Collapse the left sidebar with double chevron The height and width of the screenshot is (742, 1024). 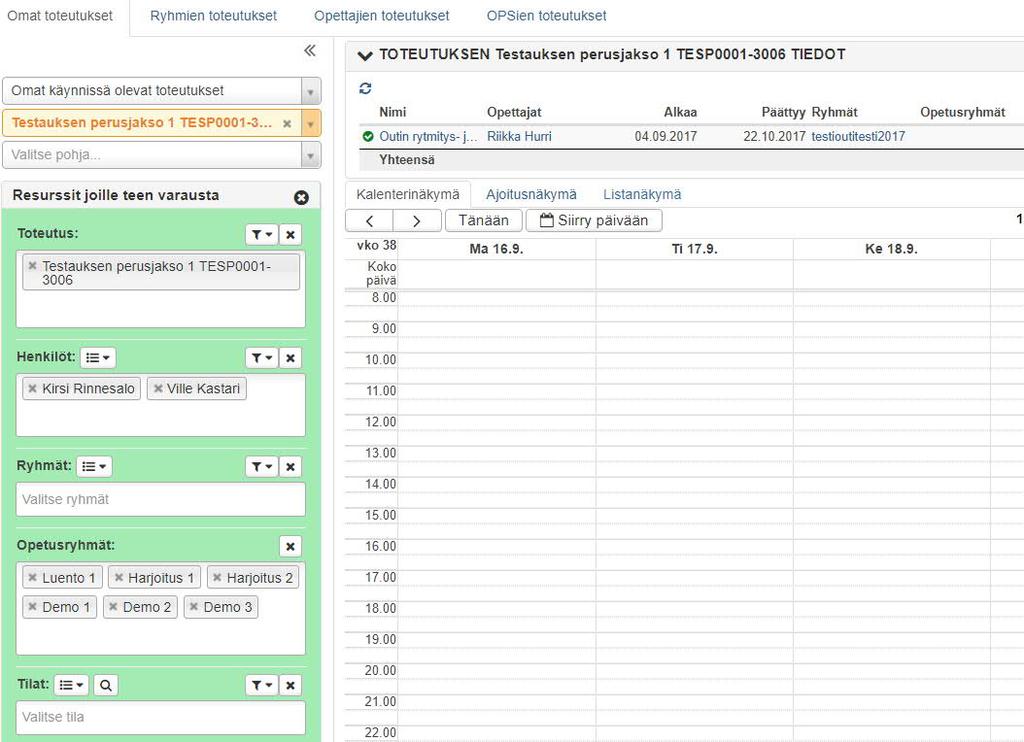310,50
